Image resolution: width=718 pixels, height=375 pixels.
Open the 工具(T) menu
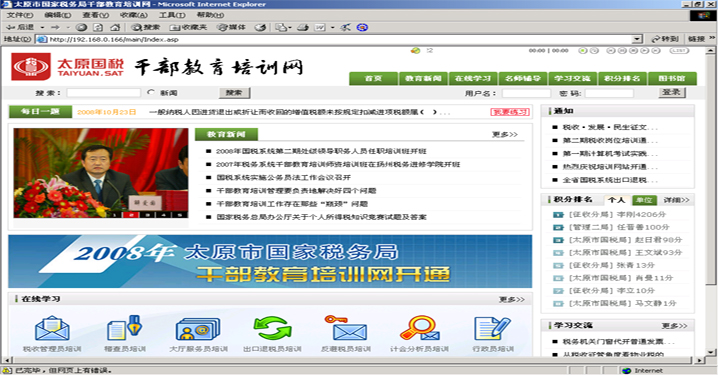172,15
